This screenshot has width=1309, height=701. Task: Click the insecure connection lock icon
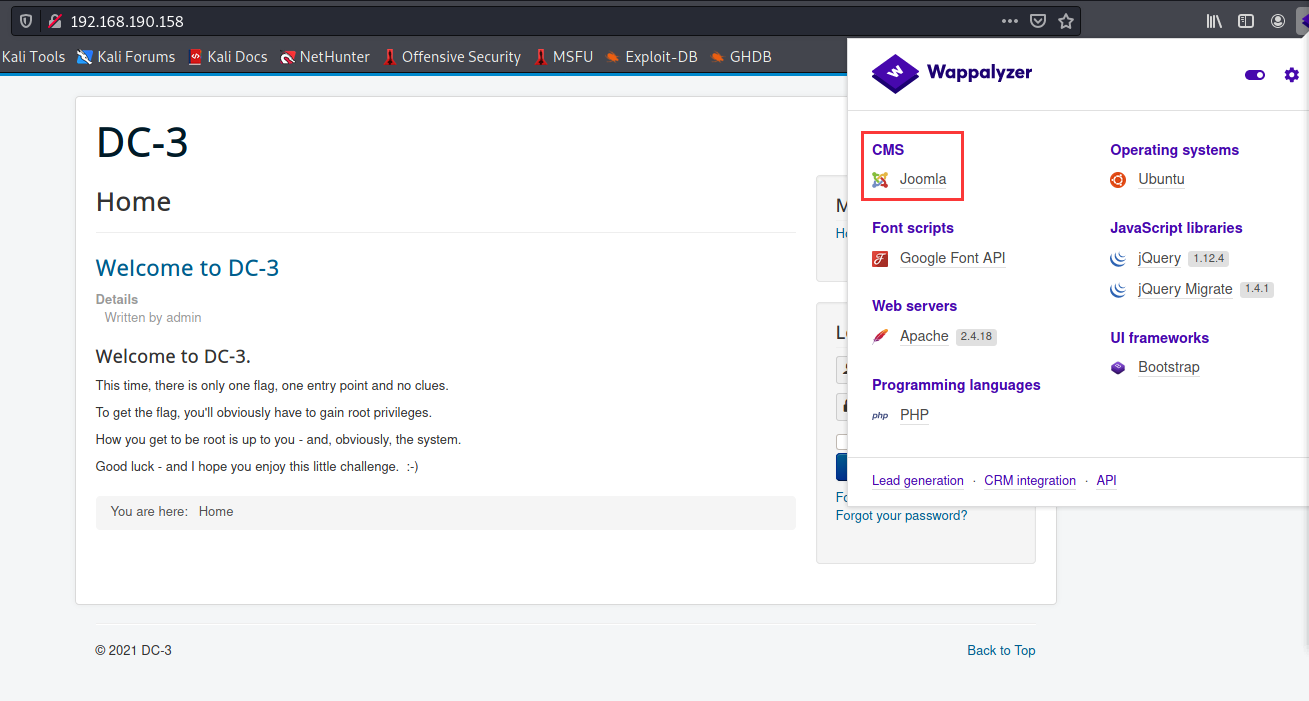[54, 21]
